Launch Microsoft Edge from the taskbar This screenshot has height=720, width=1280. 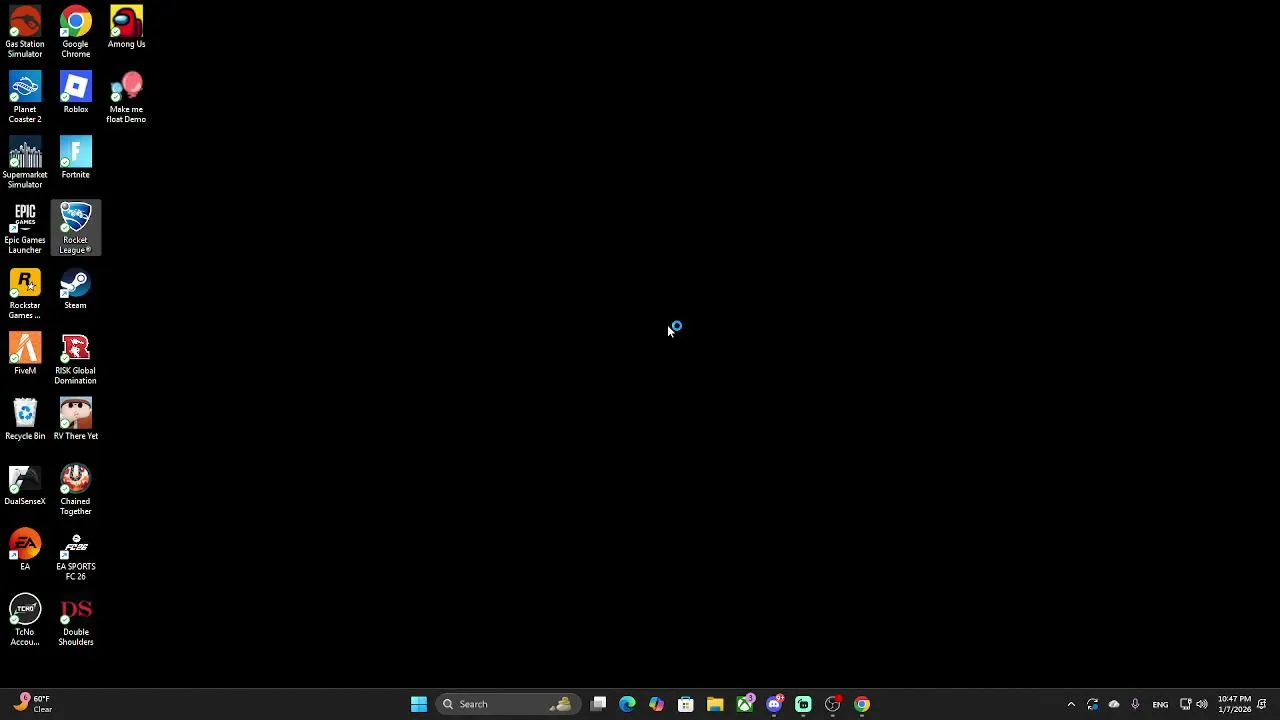point(627,704)
